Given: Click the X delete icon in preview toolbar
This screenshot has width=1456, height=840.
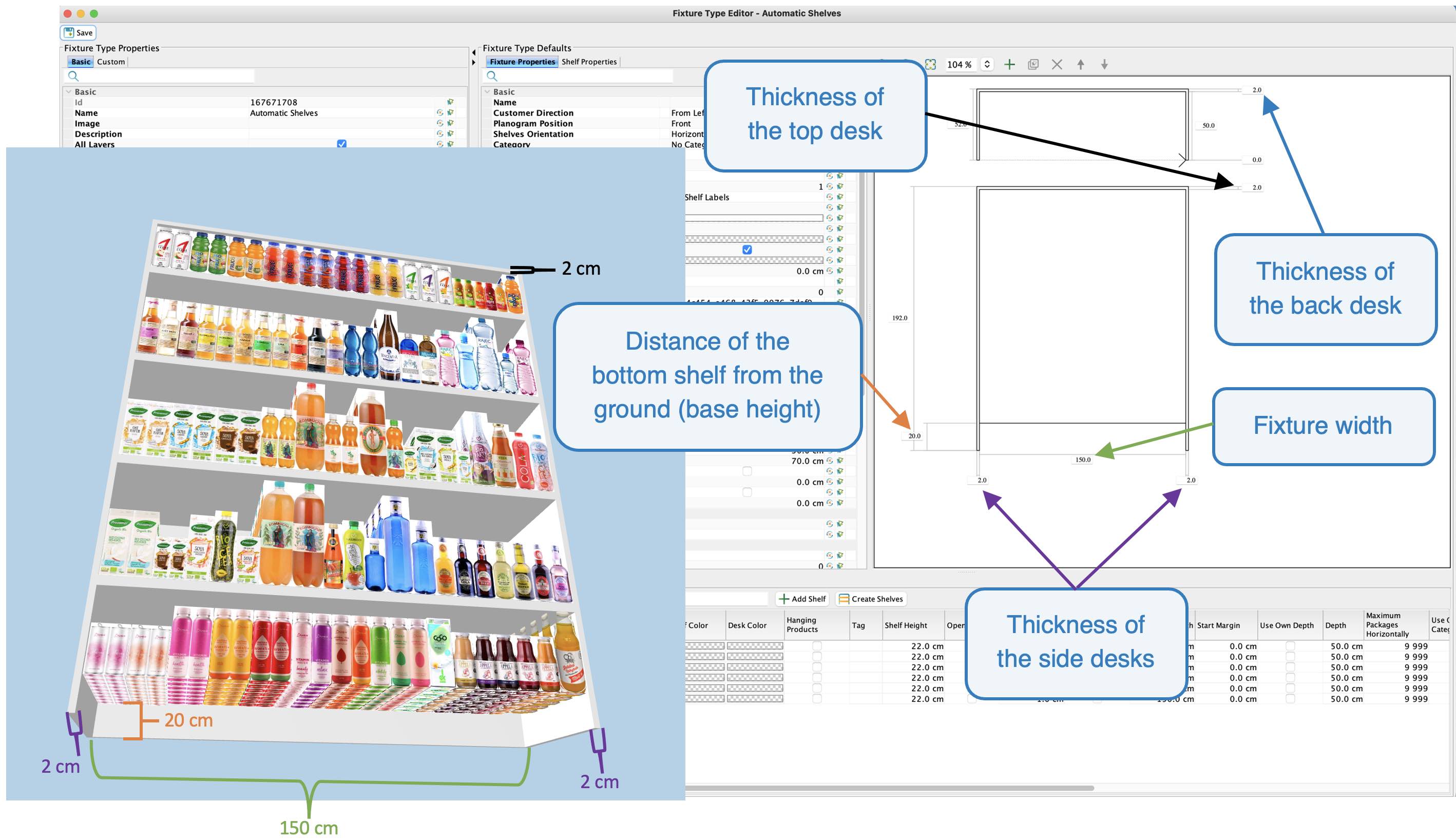Looking at the screenshot, I should click(x=1057, y=65).
